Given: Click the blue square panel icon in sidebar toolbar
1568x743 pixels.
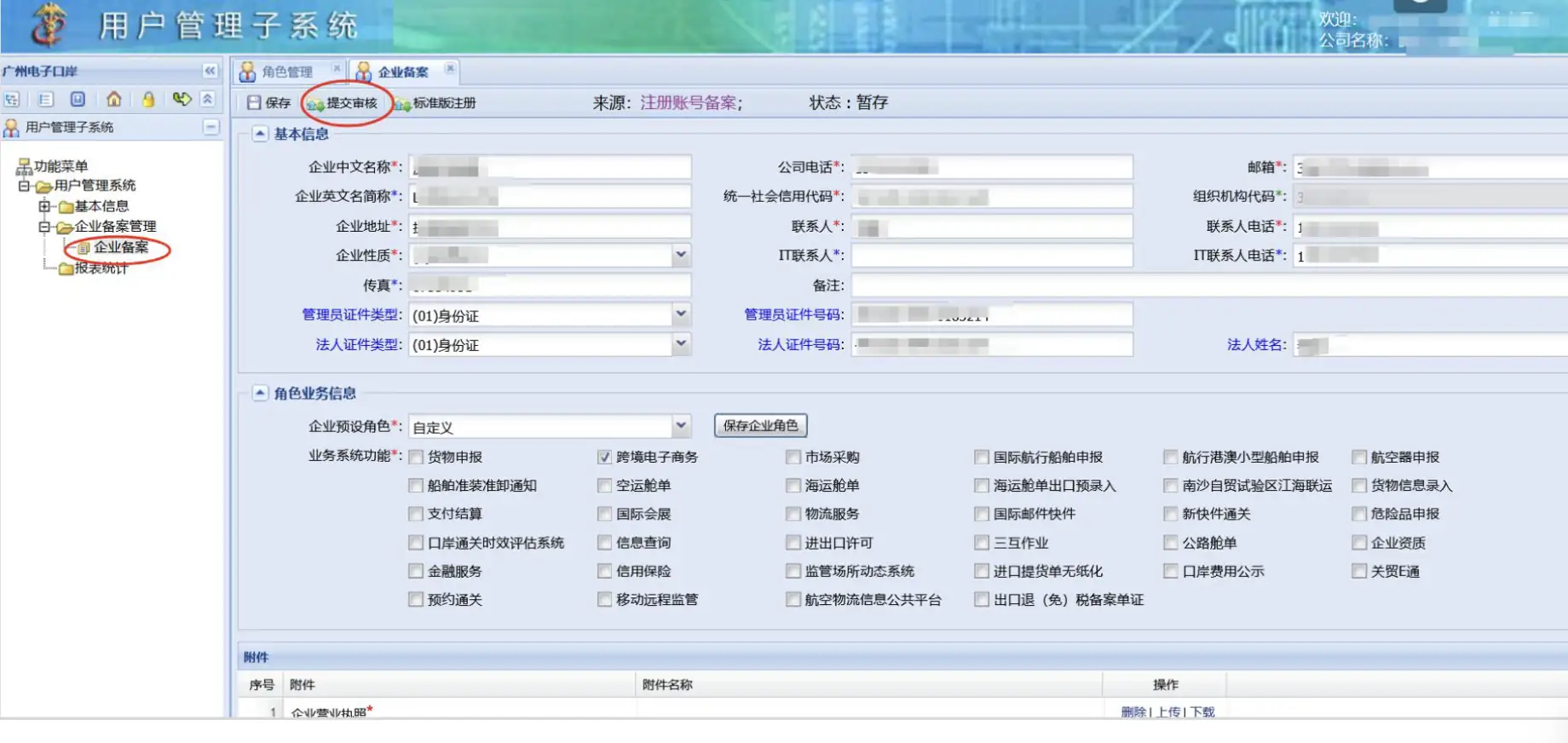Looking at the screenshot, I should pyautogui.click(x=78, y=100).
